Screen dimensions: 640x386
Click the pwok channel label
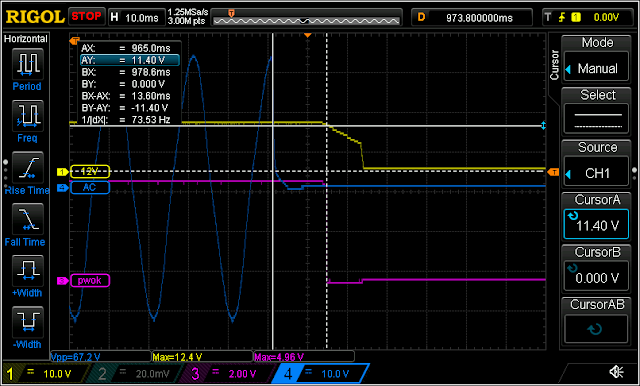(90, 280)
